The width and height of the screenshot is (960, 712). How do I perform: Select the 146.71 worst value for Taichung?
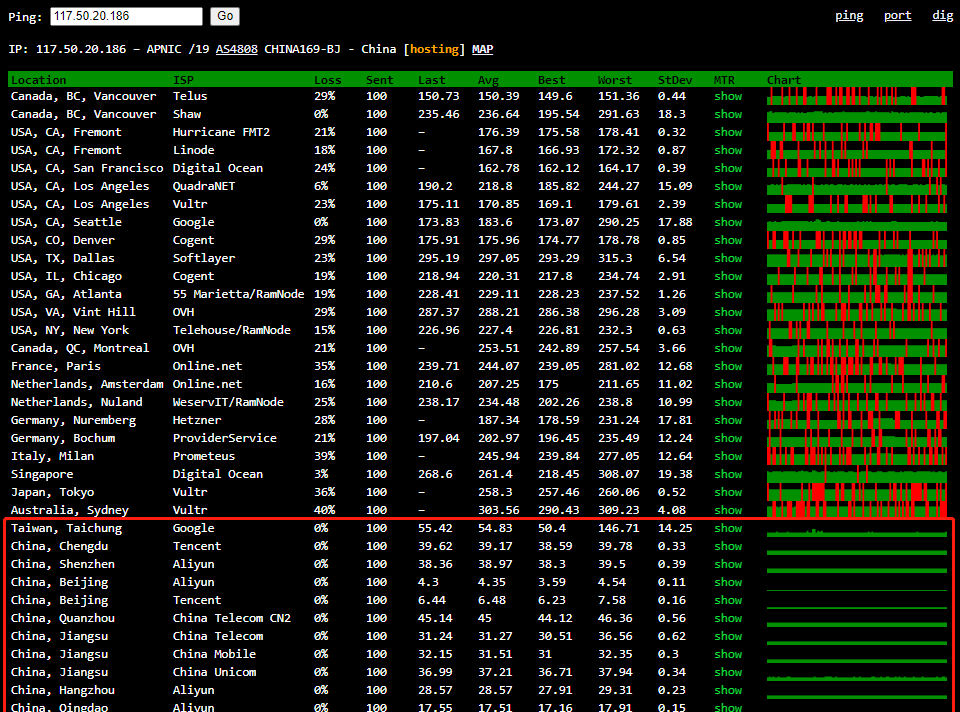pos(618,528)
